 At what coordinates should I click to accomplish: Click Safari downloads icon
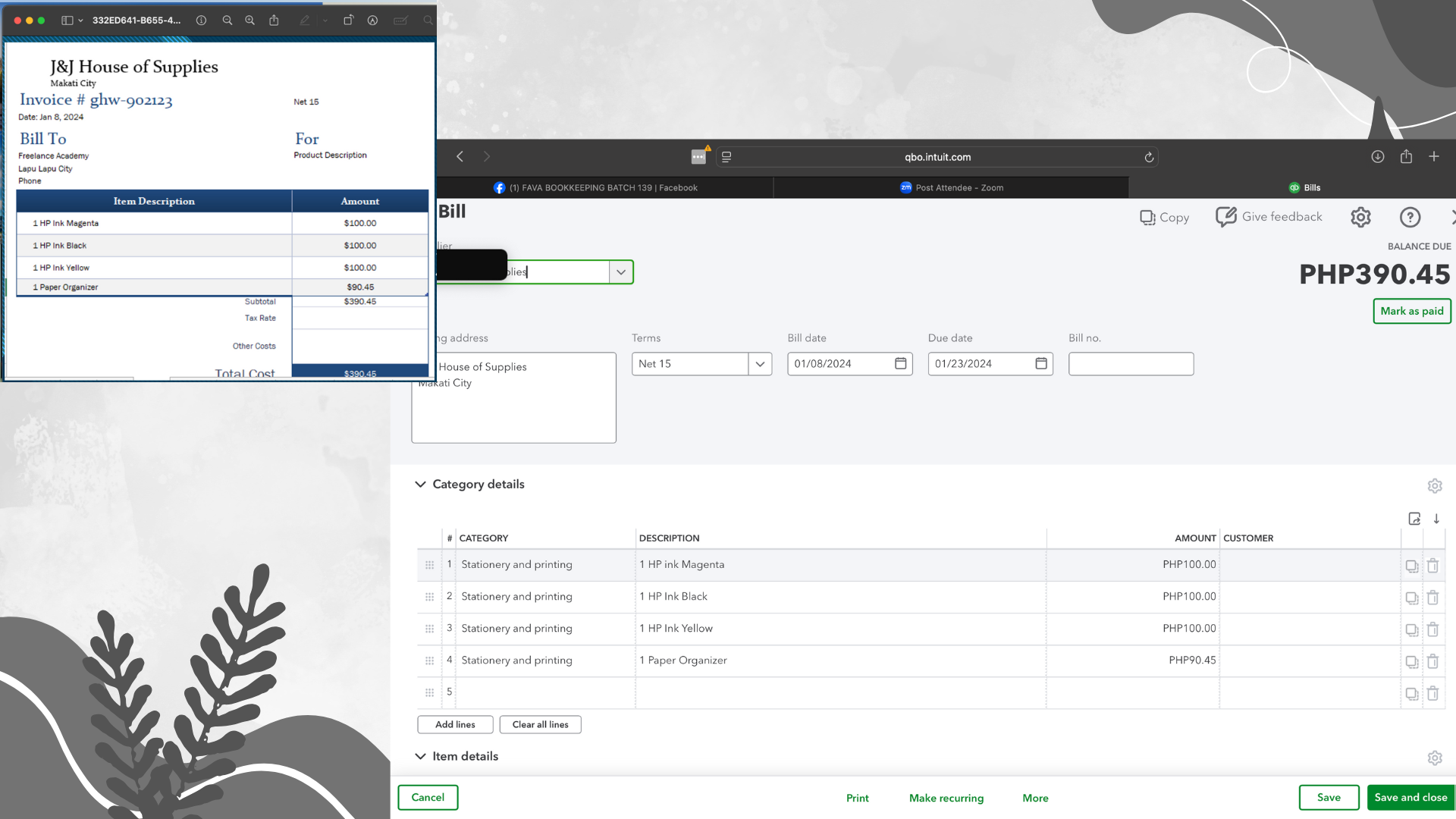click(x=1377, y=156)
